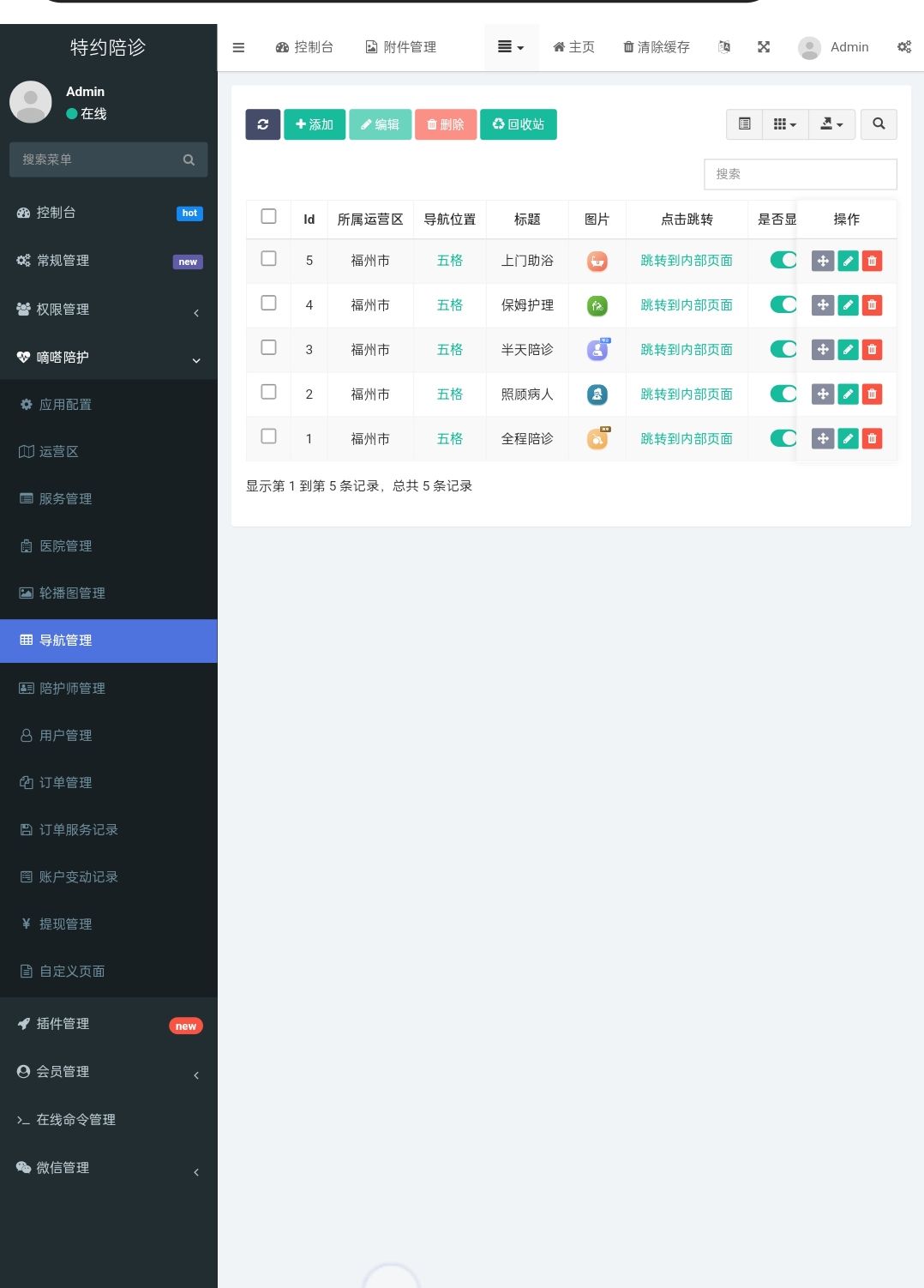Expand the 权限管理 sidebar menu
This screenshot has width=924, height=1288.
[x=109, y=310]
